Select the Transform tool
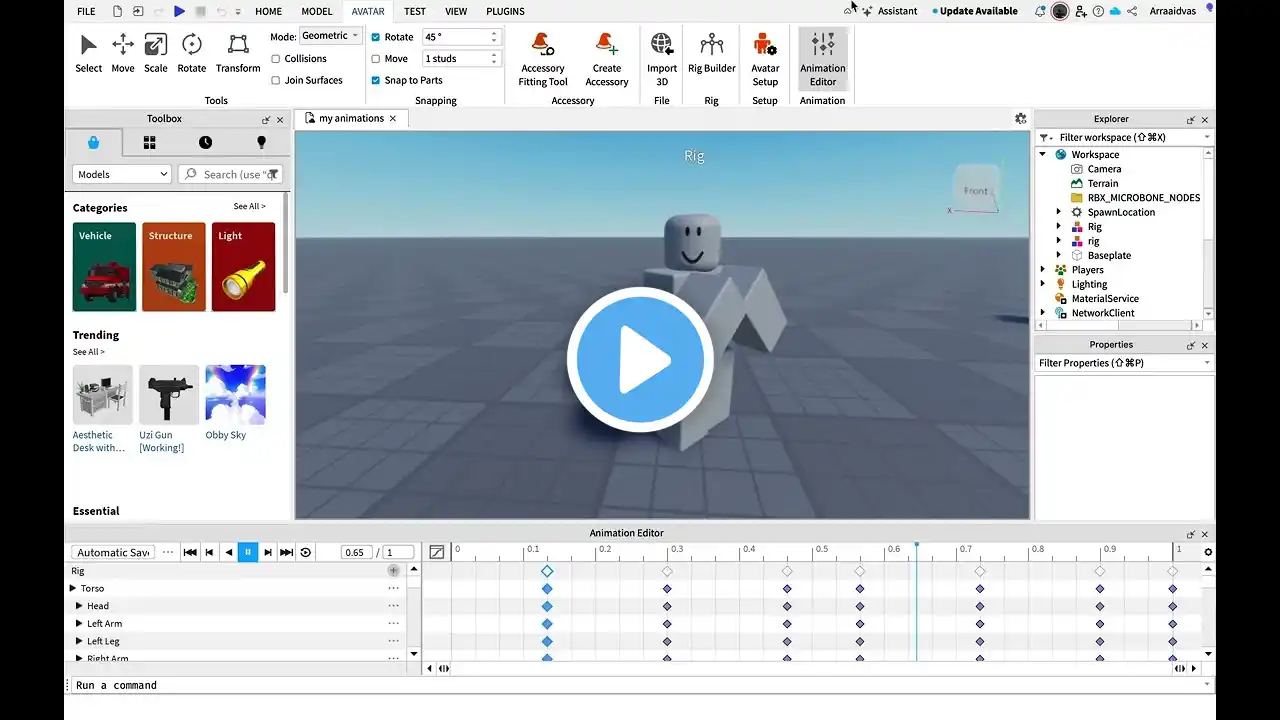1280x720 pixels. 238,53
